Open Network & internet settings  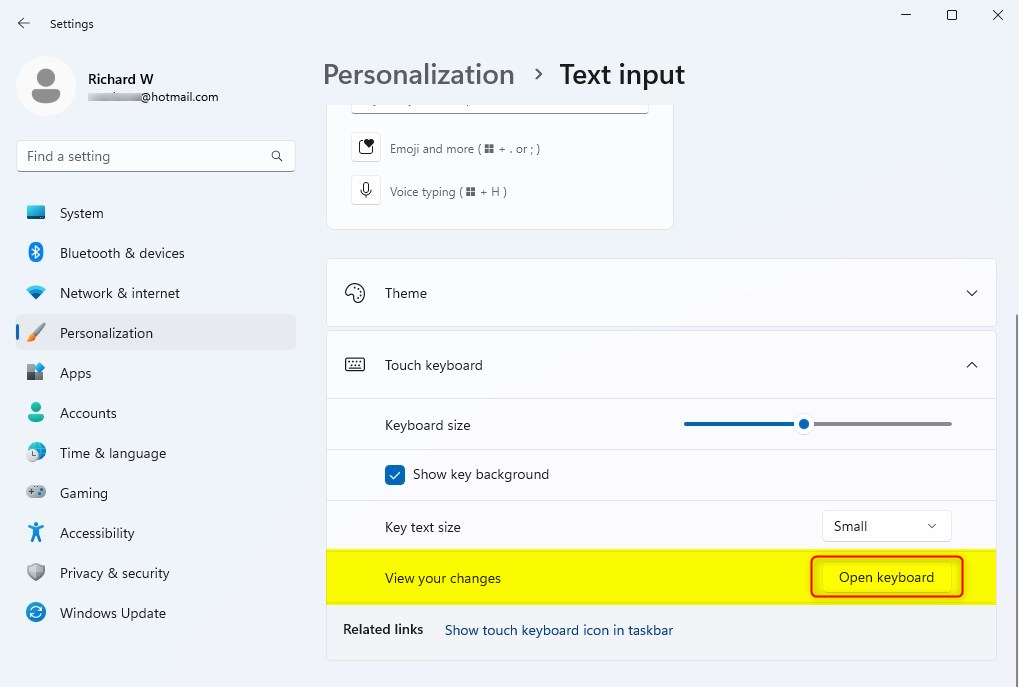tap(120, 293)
